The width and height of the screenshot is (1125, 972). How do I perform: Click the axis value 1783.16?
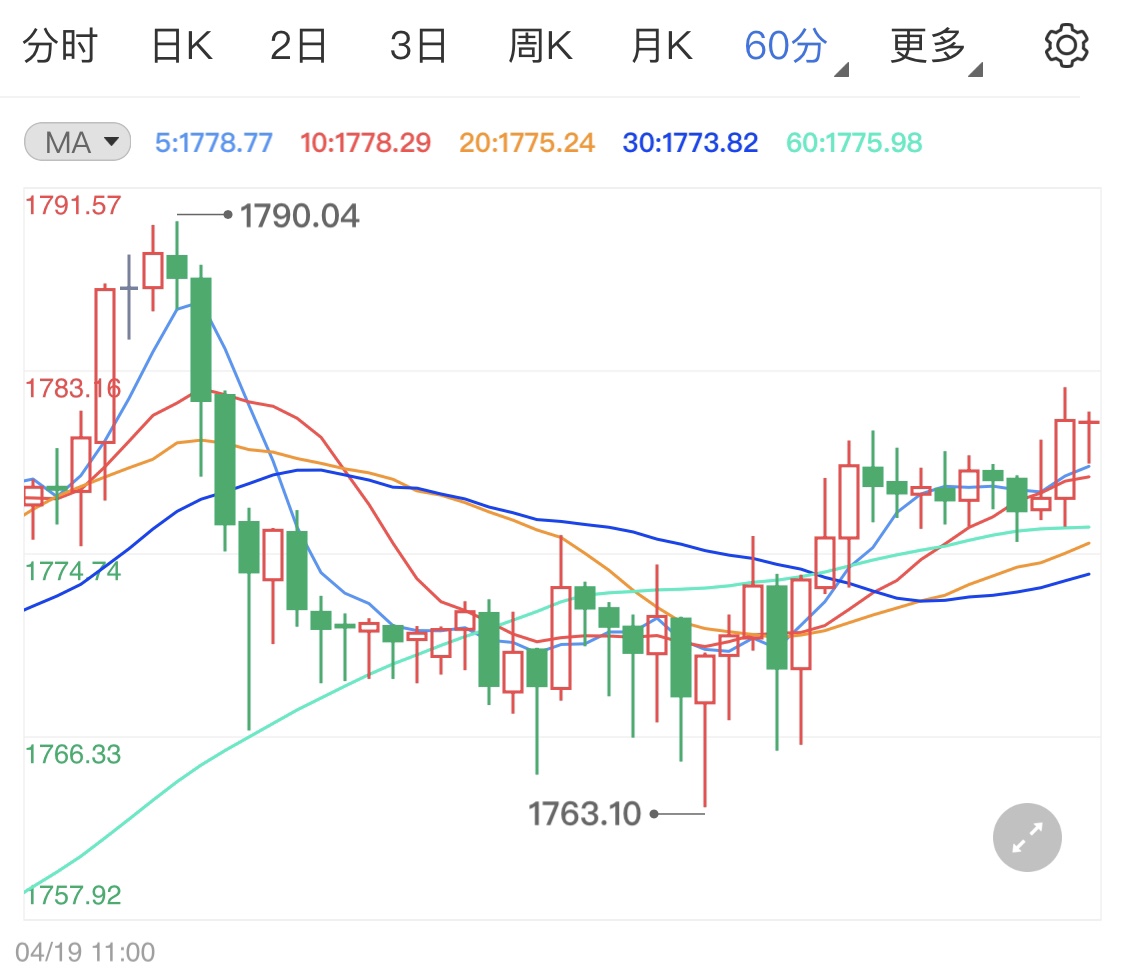tap(73, 389)
